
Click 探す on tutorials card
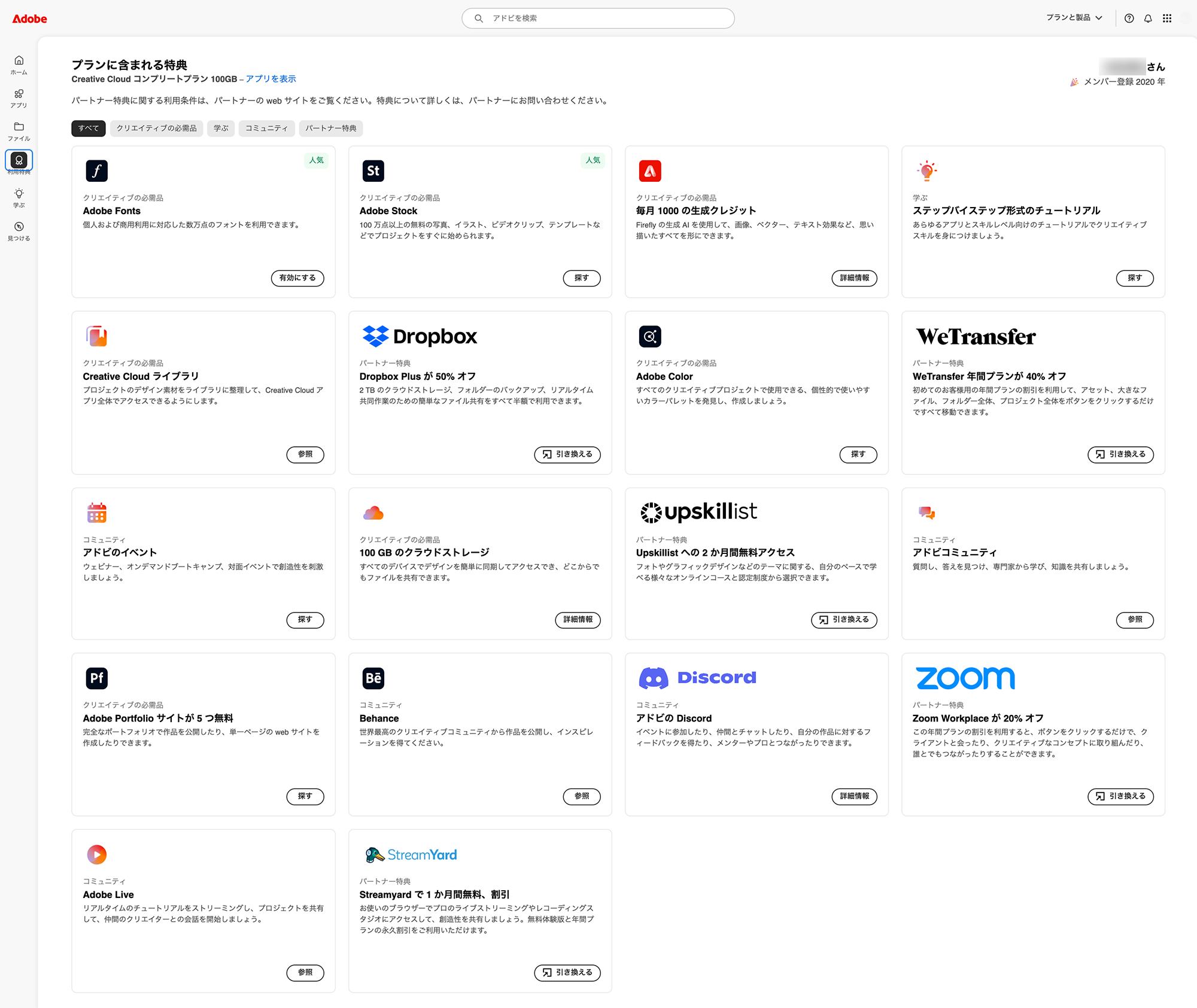[x=1135, y=278]
